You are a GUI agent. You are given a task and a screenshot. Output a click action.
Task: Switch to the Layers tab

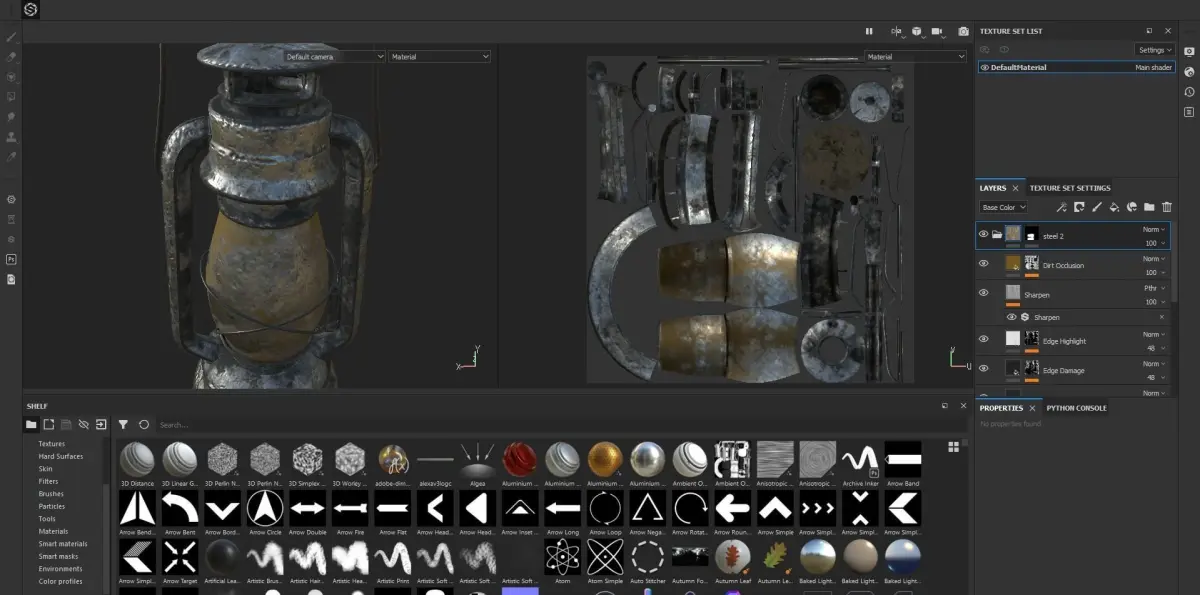point(993,188)
